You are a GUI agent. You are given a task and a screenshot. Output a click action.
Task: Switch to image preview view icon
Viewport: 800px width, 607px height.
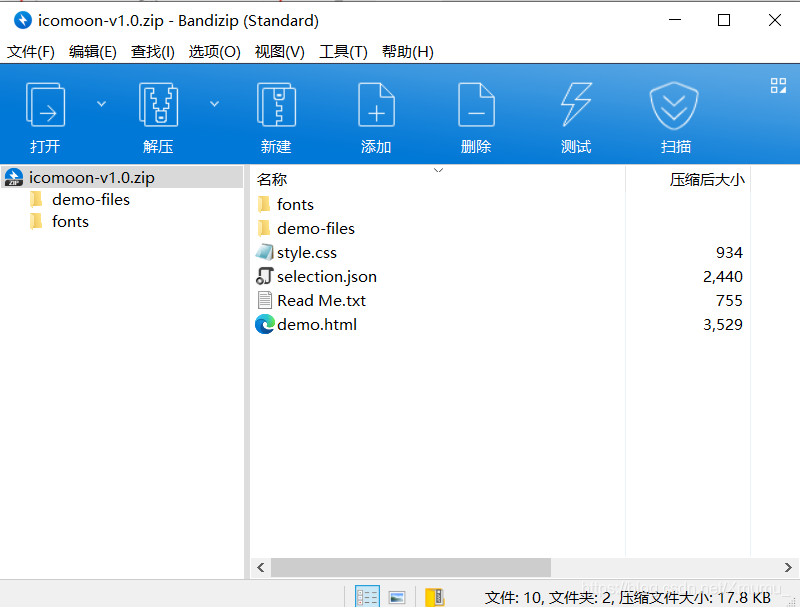397,597
